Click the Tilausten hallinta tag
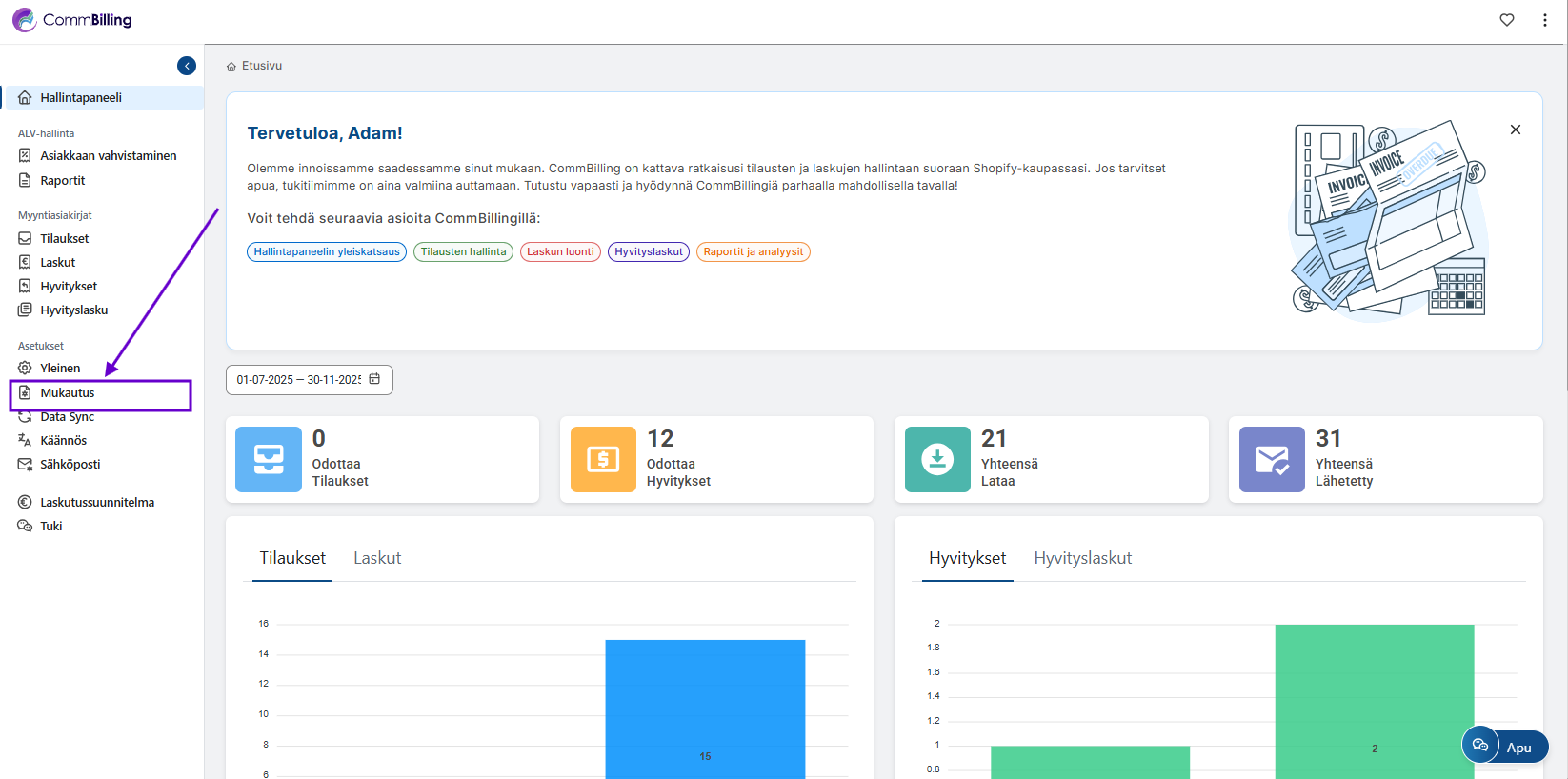1568x779 pixels. (x=463, y=252)
